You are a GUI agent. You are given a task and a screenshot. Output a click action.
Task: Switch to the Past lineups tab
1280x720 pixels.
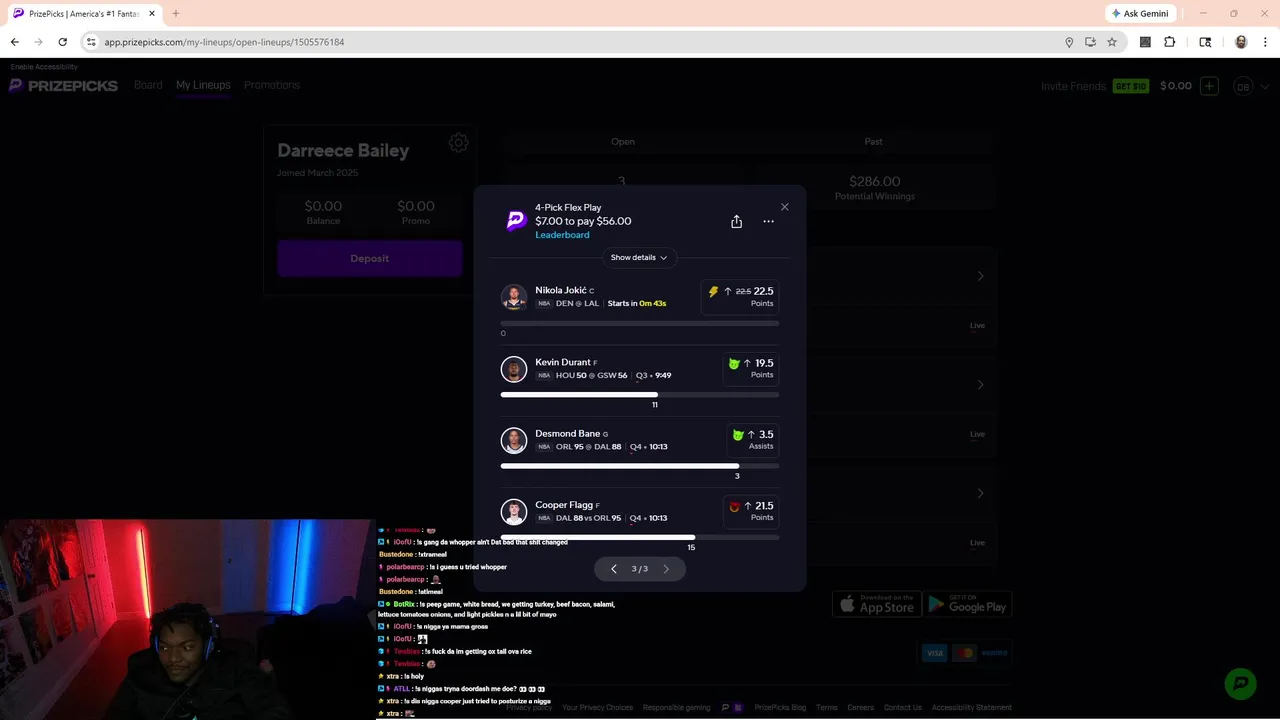pyautogui.click(x=873, y=142)
